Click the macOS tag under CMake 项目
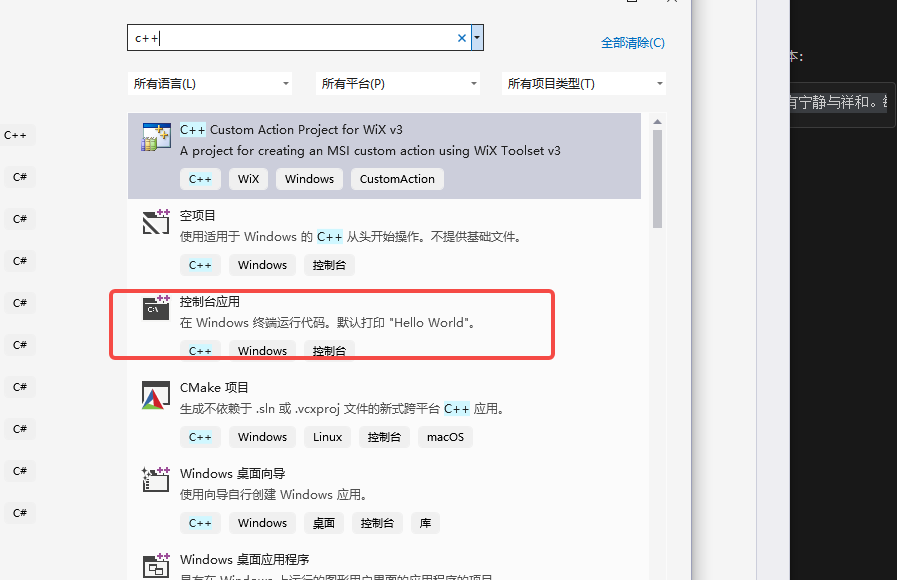The height and width of the screenshot is (580, 897). pyautogui.click(x=445, y=437)
